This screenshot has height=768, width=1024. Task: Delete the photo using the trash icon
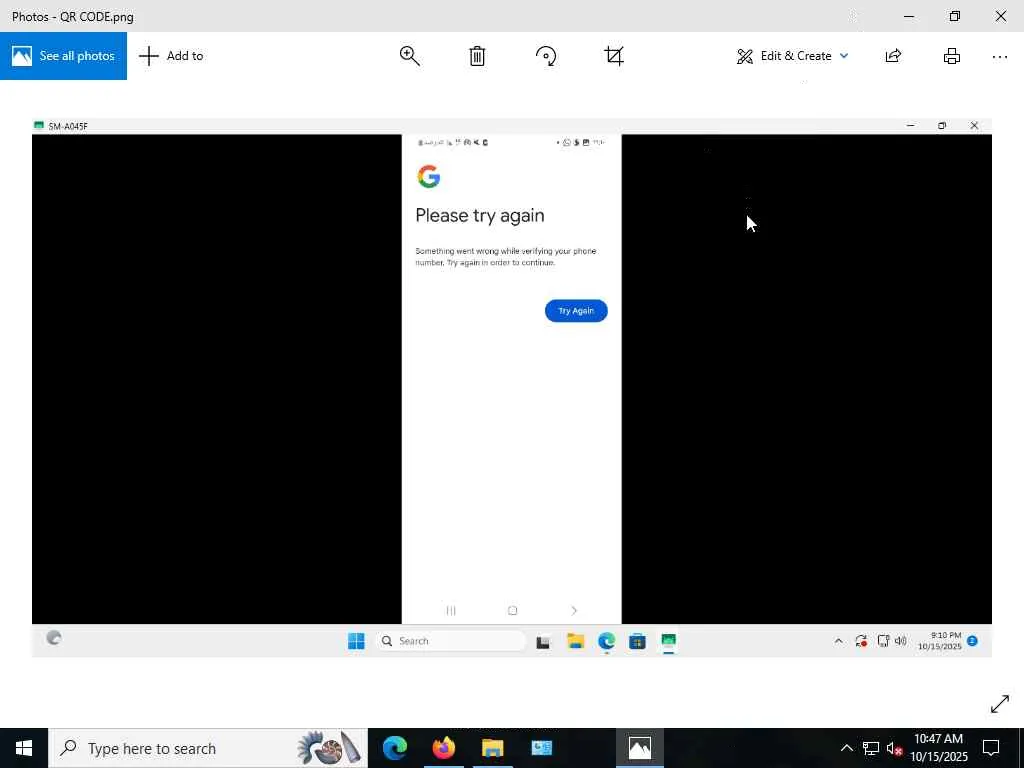pos(477,56)
